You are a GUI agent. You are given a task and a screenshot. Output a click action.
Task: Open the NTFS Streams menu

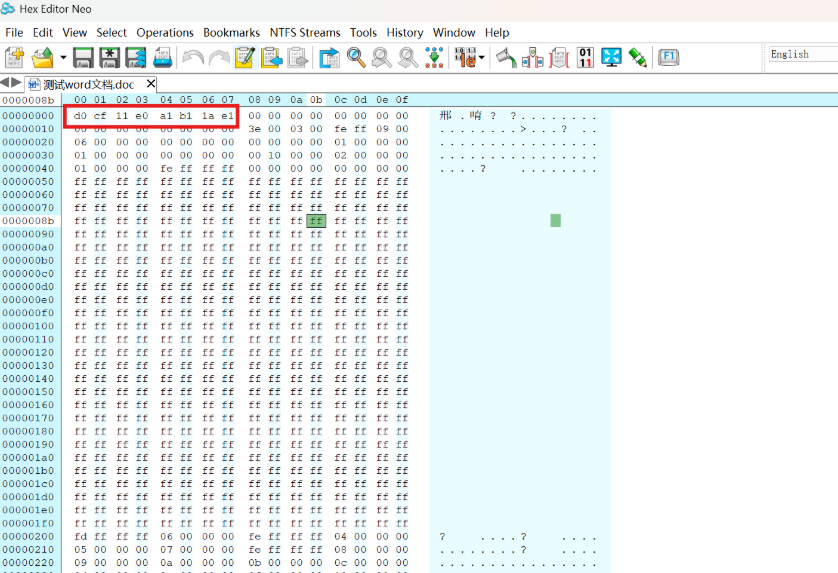point(304,32)
